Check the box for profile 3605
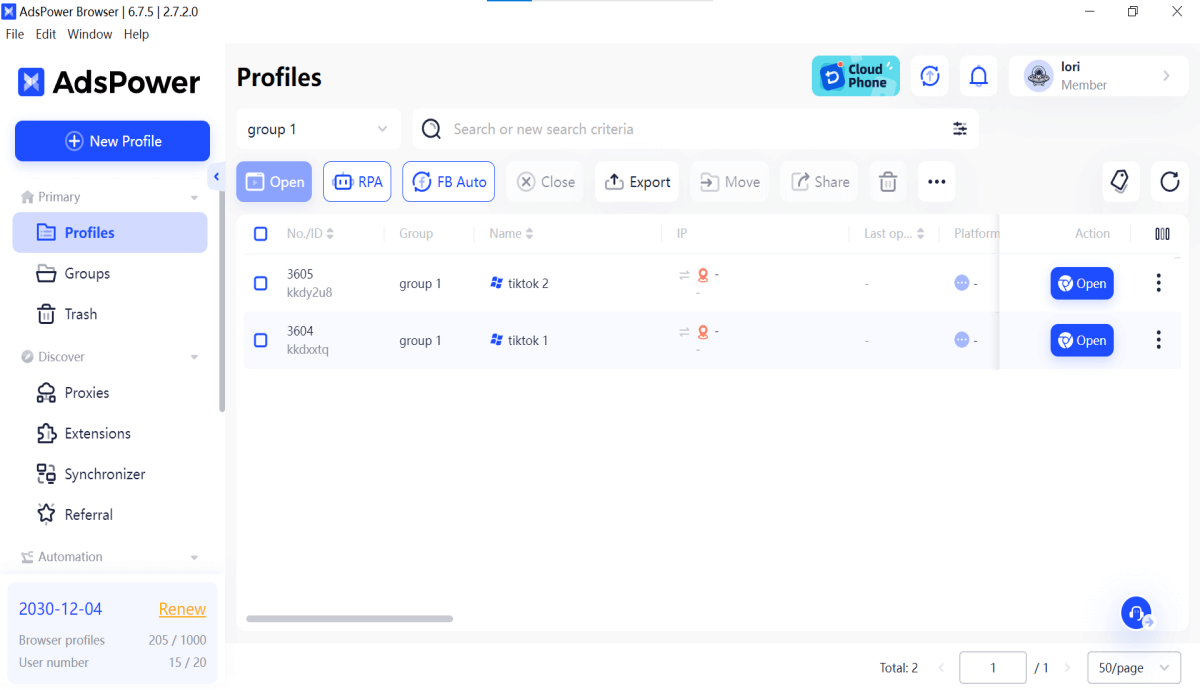The image size is (1200, 690). tap(261, 284)
